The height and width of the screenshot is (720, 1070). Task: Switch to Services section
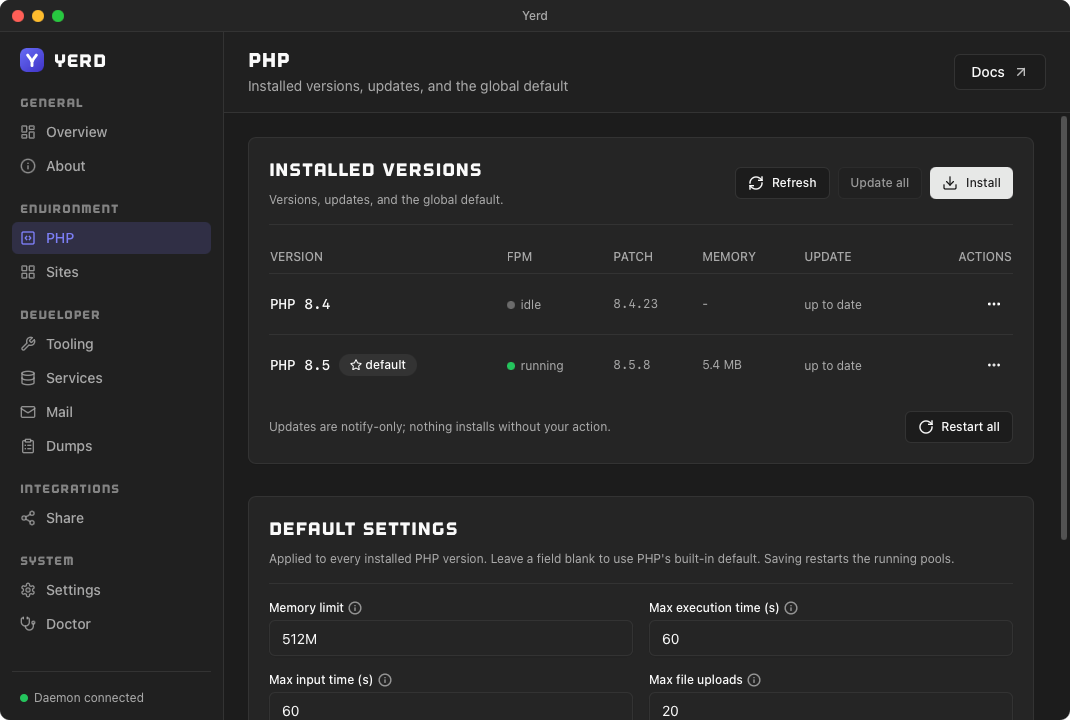111,378
